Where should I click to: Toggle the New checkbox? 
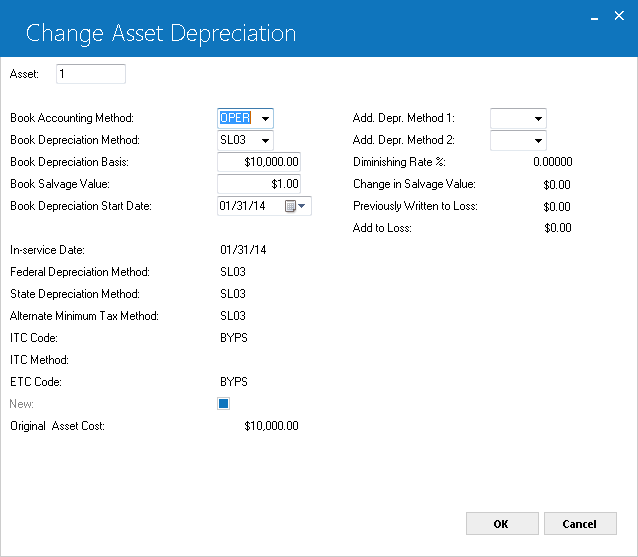pos(223,404)
